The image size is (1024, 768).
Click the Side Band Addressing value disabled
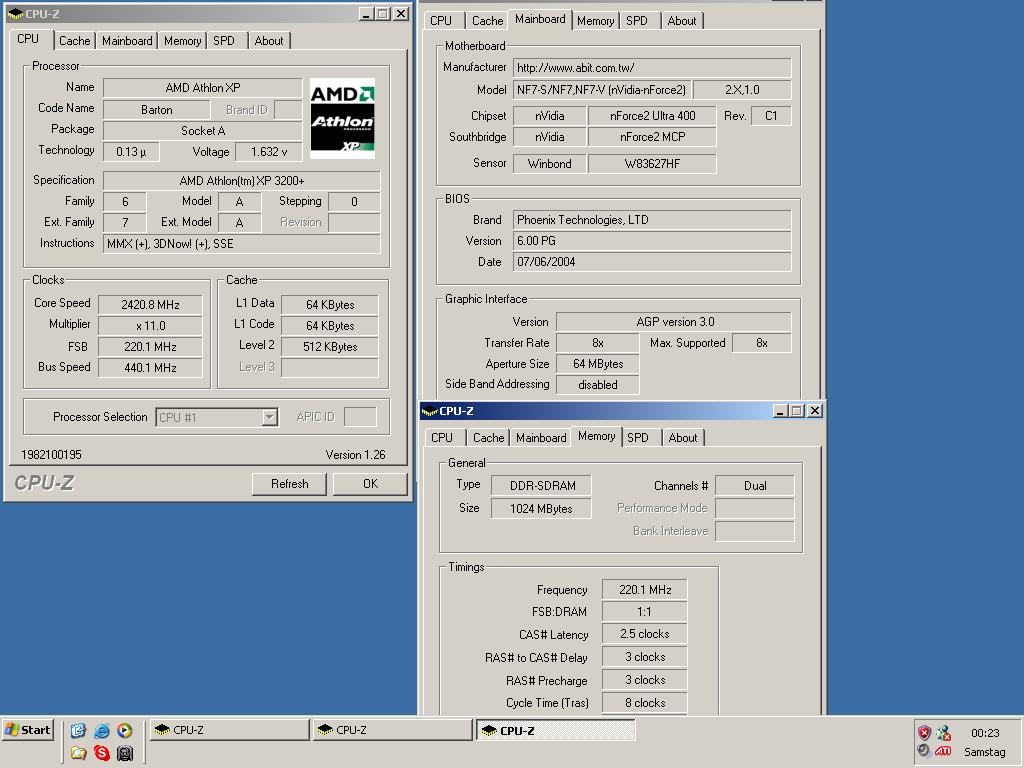pos(598,385)
